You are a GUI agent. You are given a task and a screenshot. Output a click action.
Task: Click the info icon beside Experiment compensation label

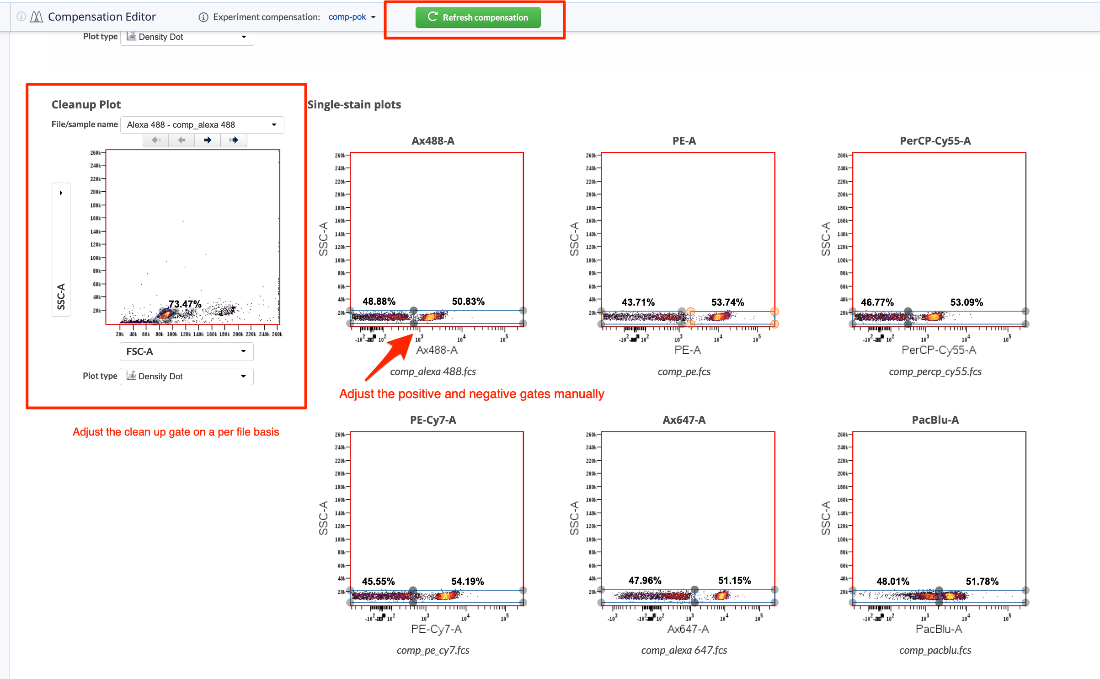[204, 17]
